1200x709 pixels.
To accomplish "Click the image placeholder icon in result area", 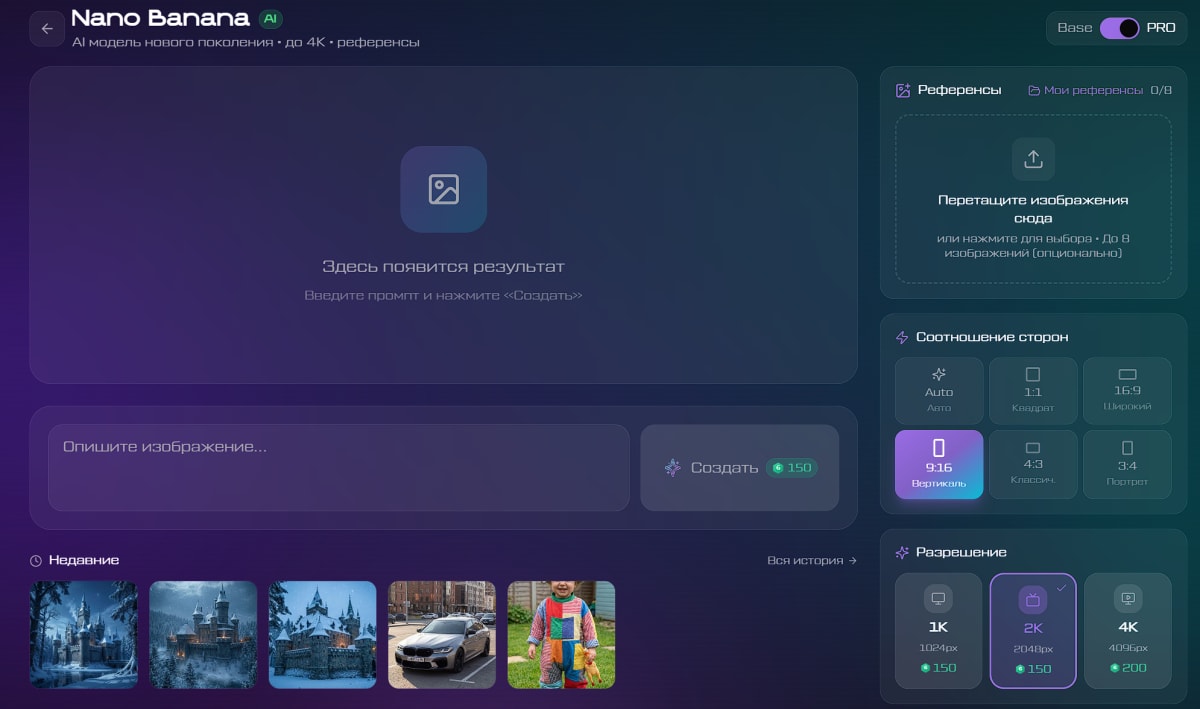I will tap(443, 190).
